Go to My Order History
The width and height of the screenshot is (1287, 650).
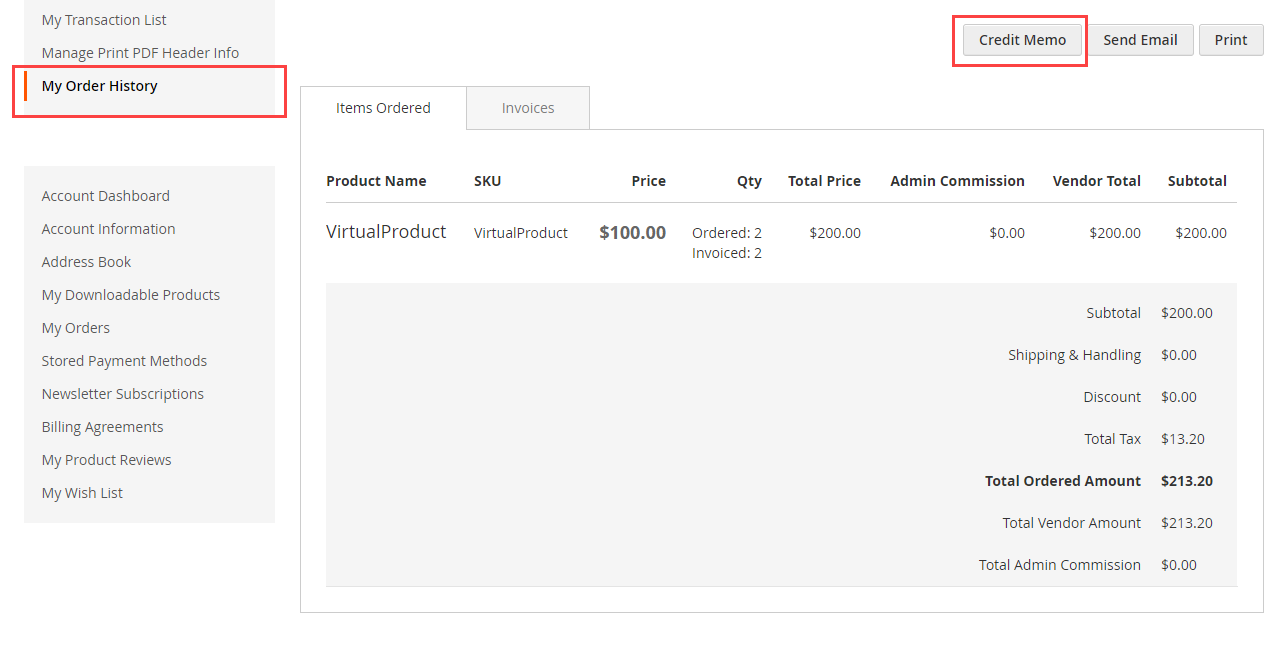tap(99, 86)
